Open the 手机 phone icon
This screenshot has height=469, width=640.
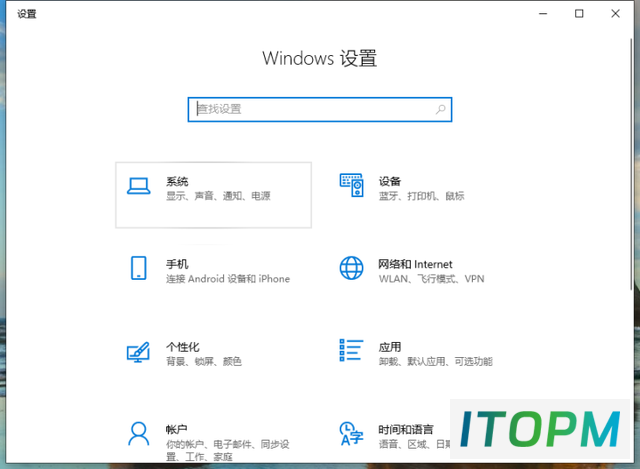[x=138, y=268]
